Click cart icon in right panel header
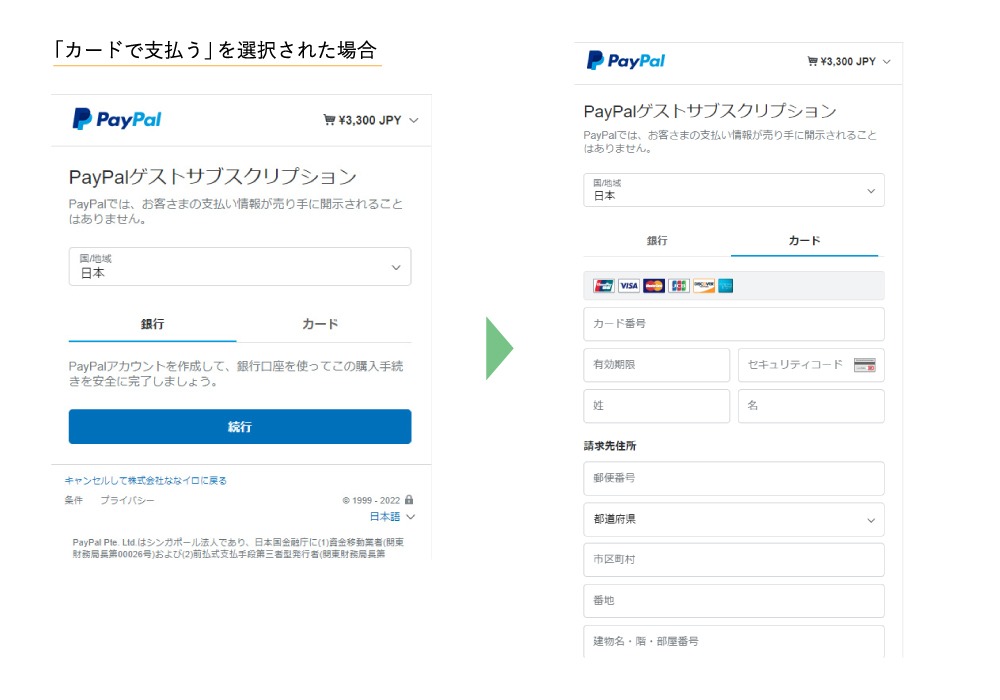 (812, 61)
